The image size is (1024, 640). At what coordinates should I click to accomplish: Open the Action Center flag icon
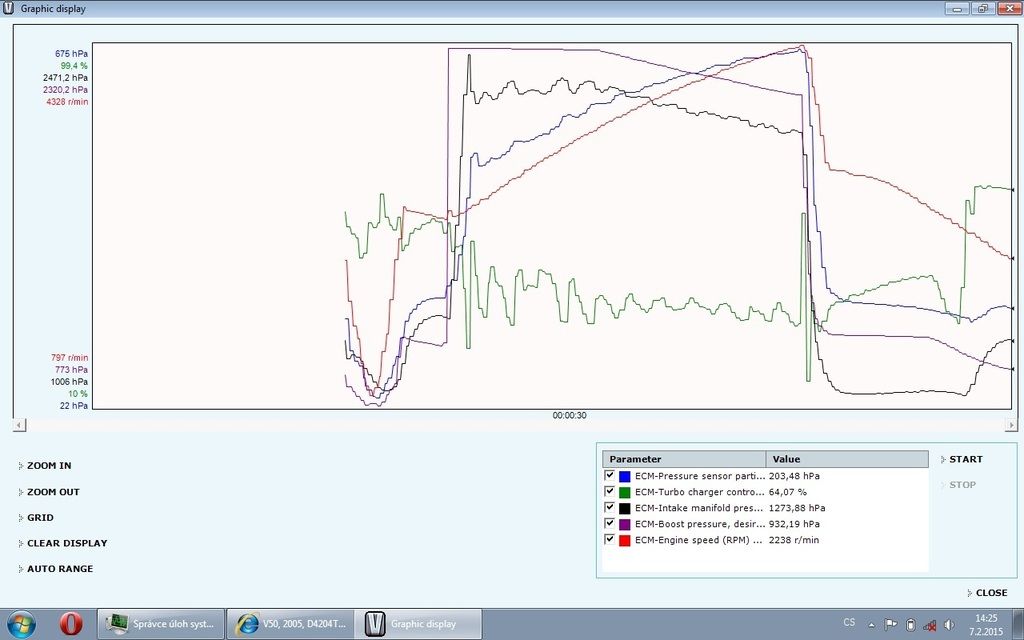pyautogui.click(x=889, y=625)
